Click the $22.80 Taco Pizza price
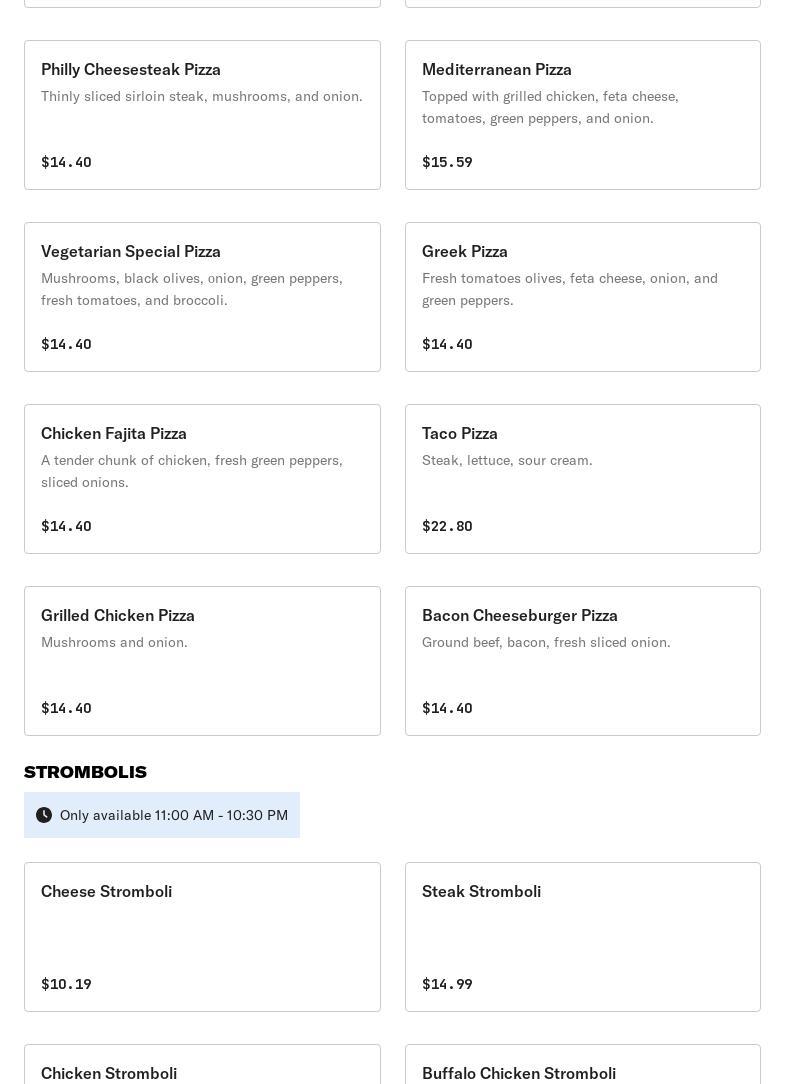This screenshot has height=1084, width=785. (447, 526)
